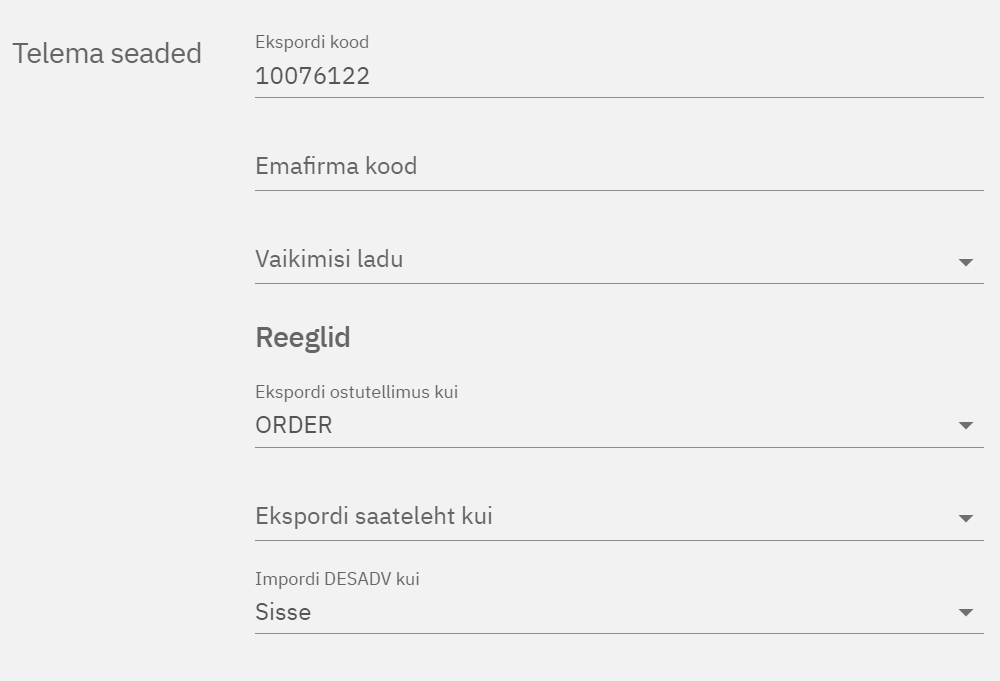
Task: Focus the Emafirma kood text field
Action: (619, 167)
